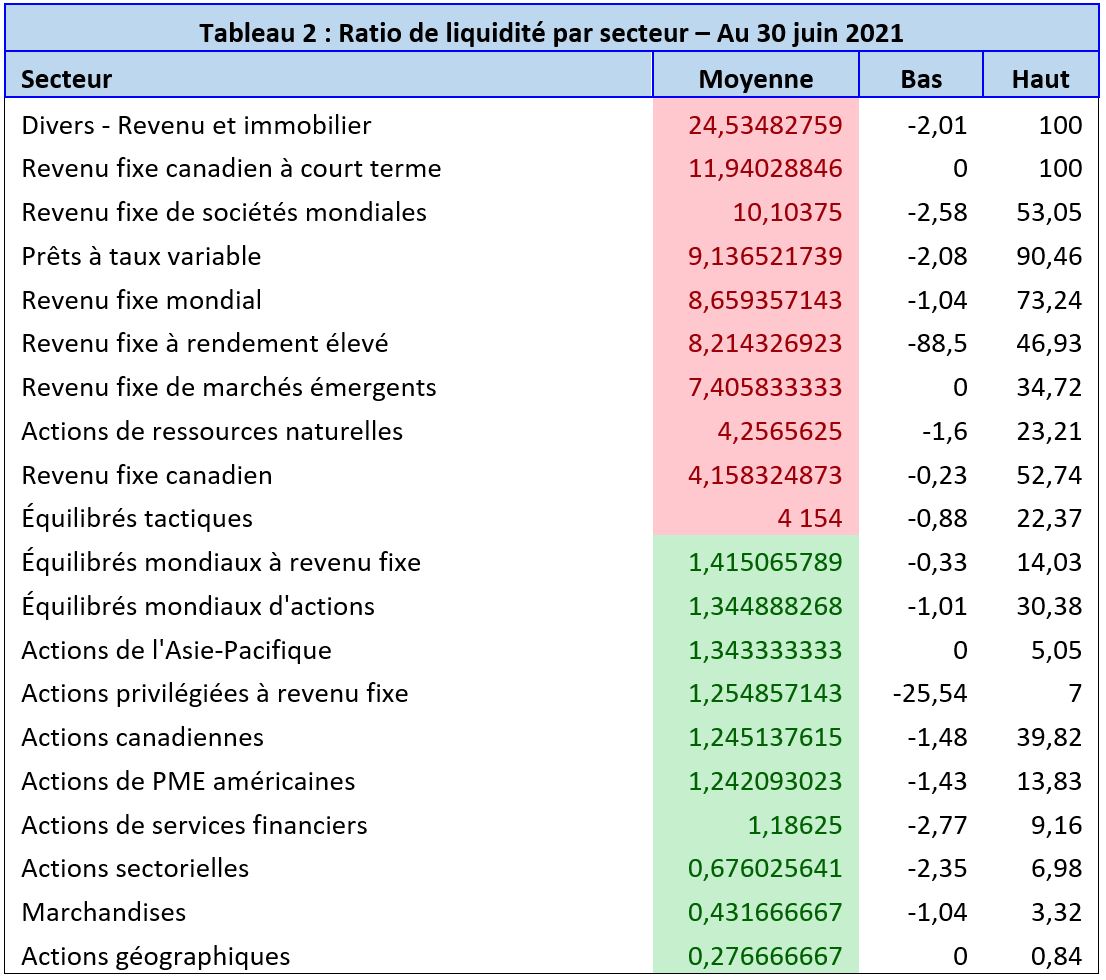Viewport: 1106px width, 980px height.
Task: Select the average value 0,276666667
Action: tap(765, 956)
